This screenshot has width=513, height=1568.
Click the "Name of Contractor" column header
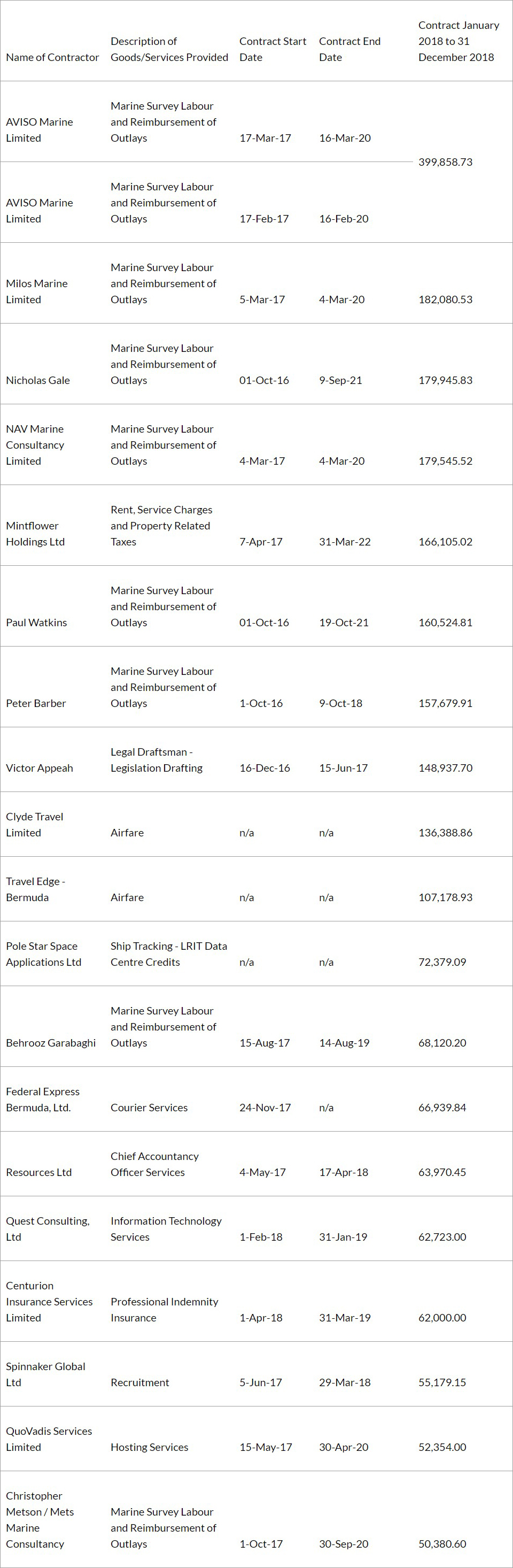pyautogui.click(x=52, y=57)
